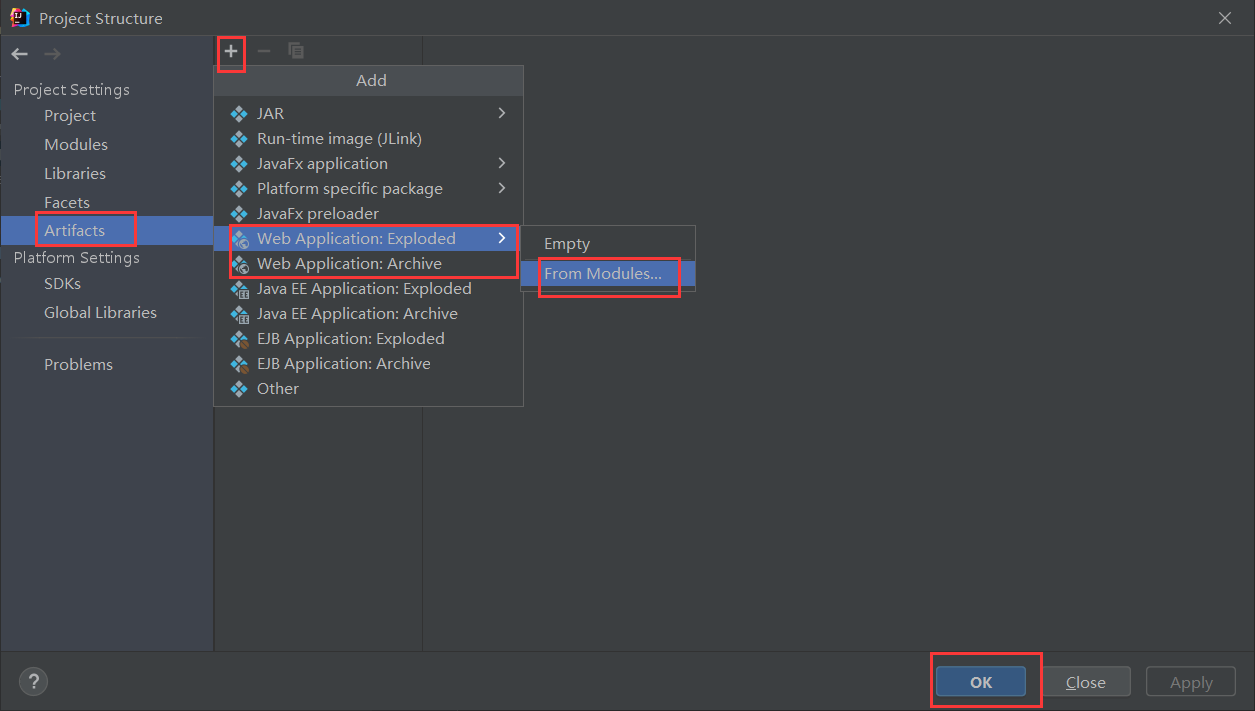Expand the JAR submenu arrow
The width and height of the screenshot is (1255, 711).
pos(502,113)
